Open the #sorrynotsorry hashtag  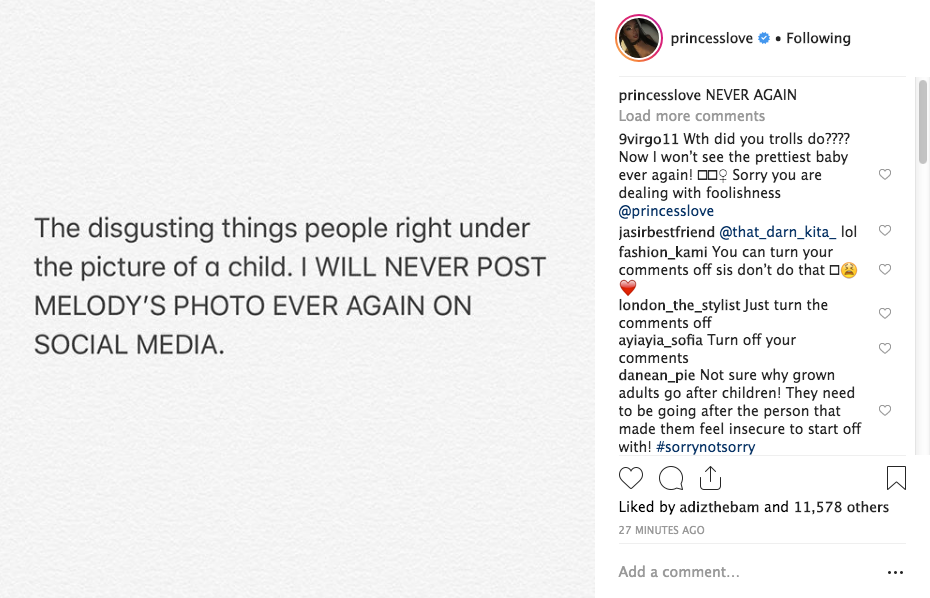click(705, 447)
